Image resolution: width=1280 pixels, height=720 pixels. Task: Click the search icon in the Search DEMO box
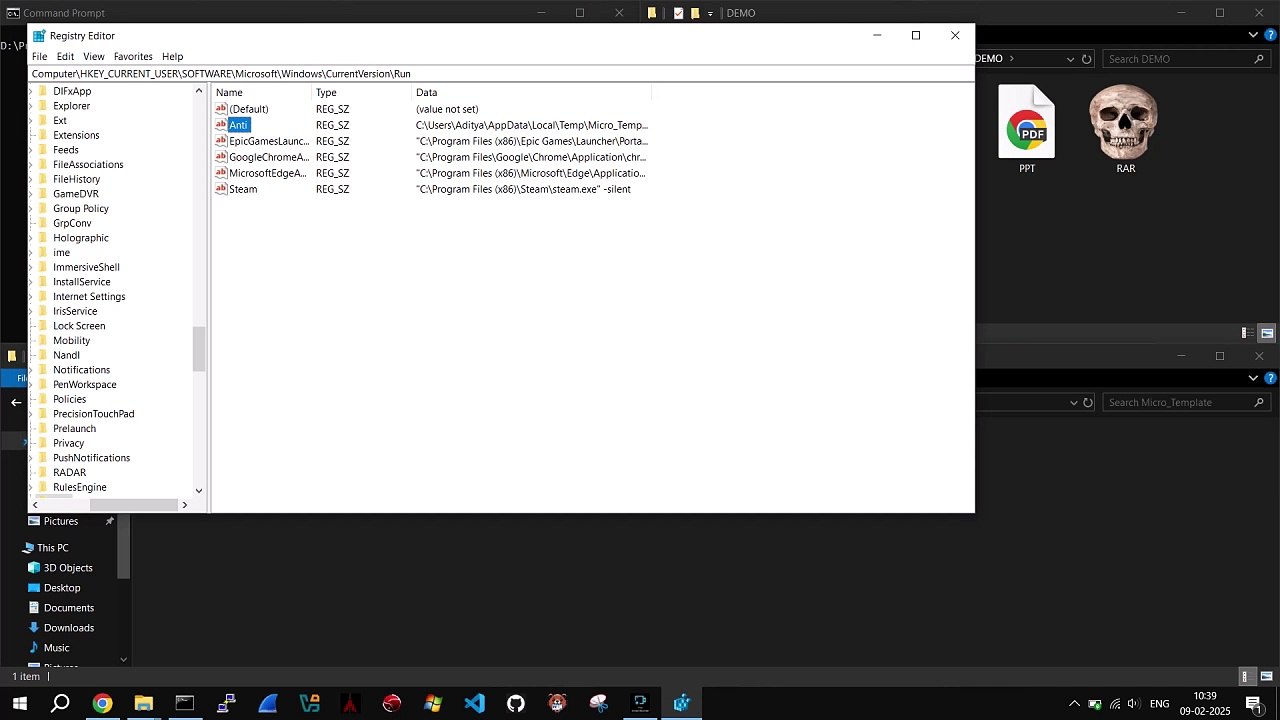tap(1260, 59)
